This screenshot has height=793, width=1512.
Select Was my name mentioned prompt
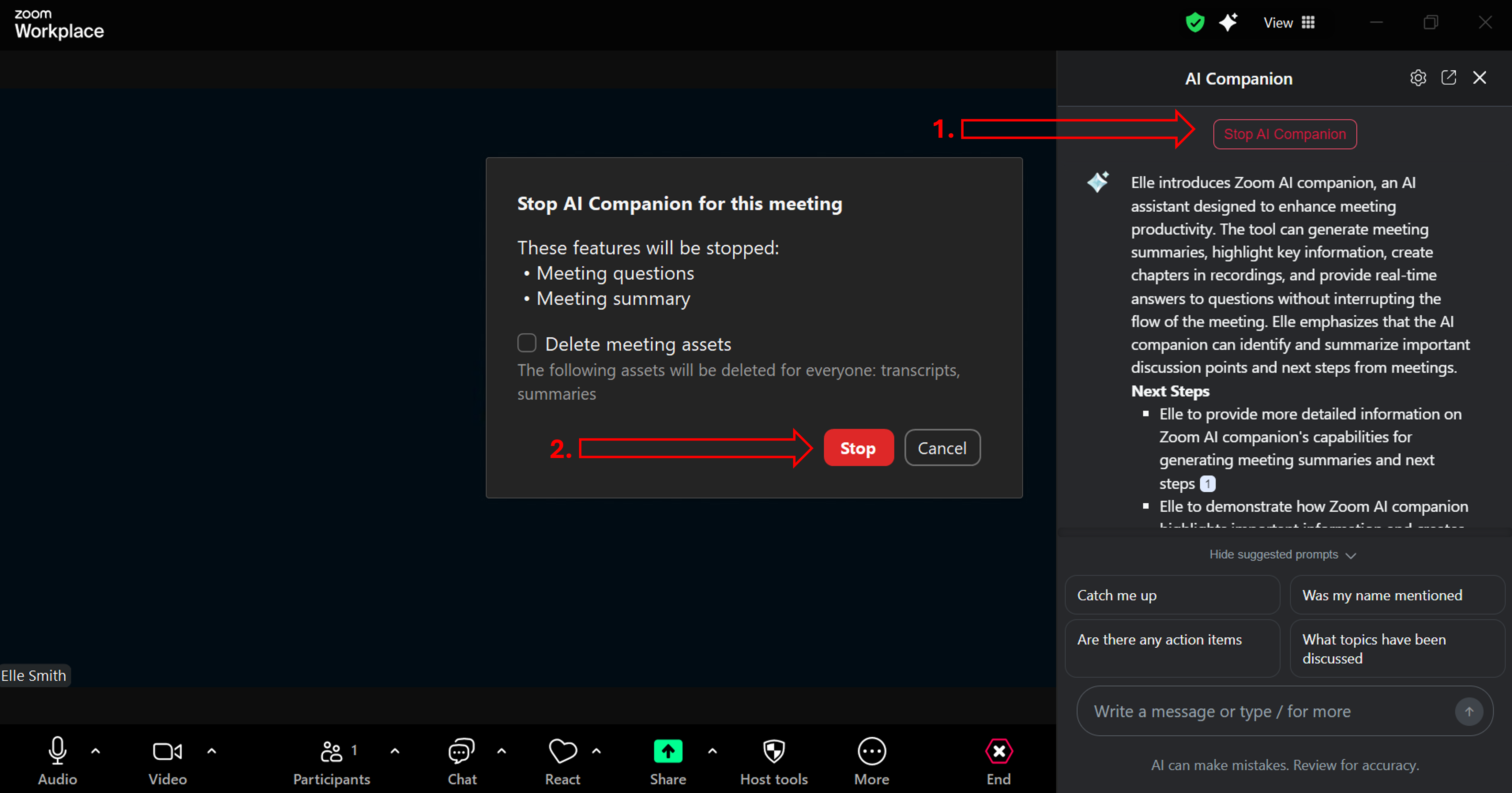point(1397,595)
